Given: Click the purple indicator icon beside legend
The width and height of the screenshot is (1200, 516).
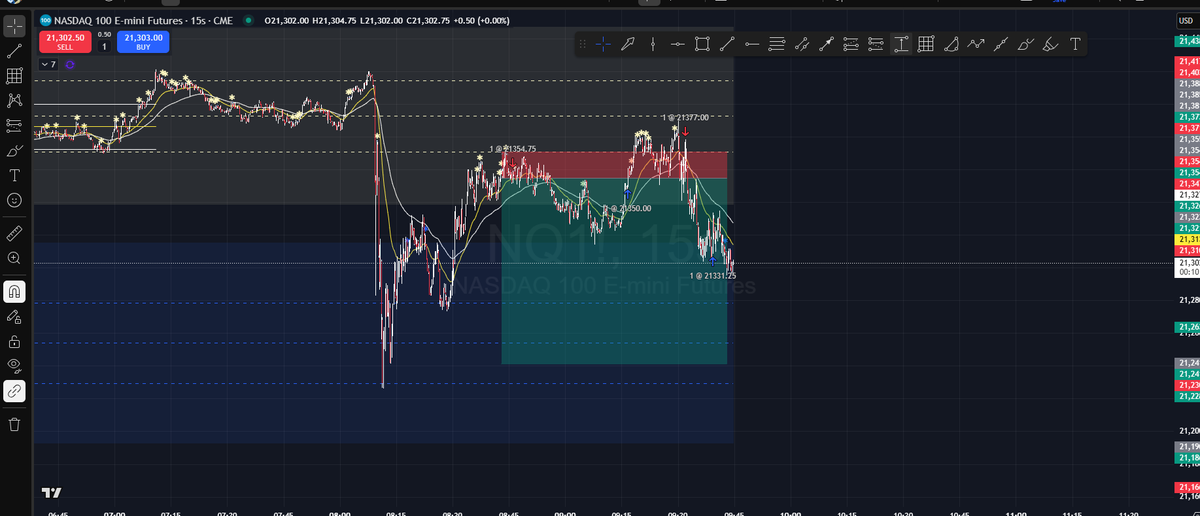Looking at the screenshot, I should (x=70, y=64).
